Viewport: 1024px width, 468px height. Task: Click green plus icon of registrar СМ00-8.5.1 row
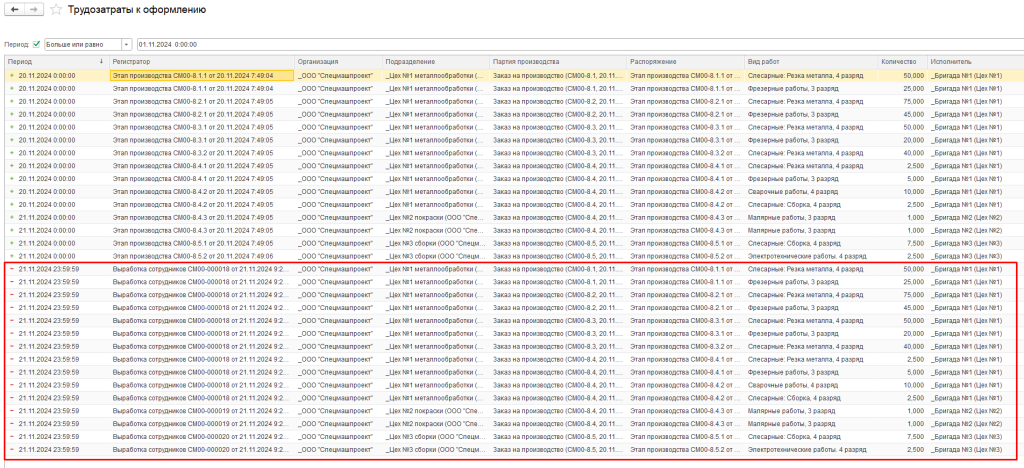coord(11,243)
